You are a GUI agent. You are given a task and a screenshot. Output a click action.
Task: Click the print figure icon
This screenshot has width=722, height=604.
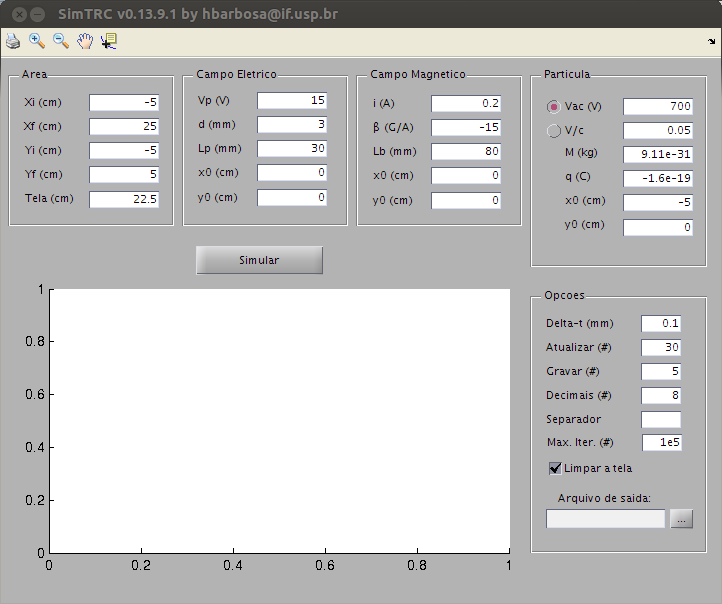(x=13, y=41)
